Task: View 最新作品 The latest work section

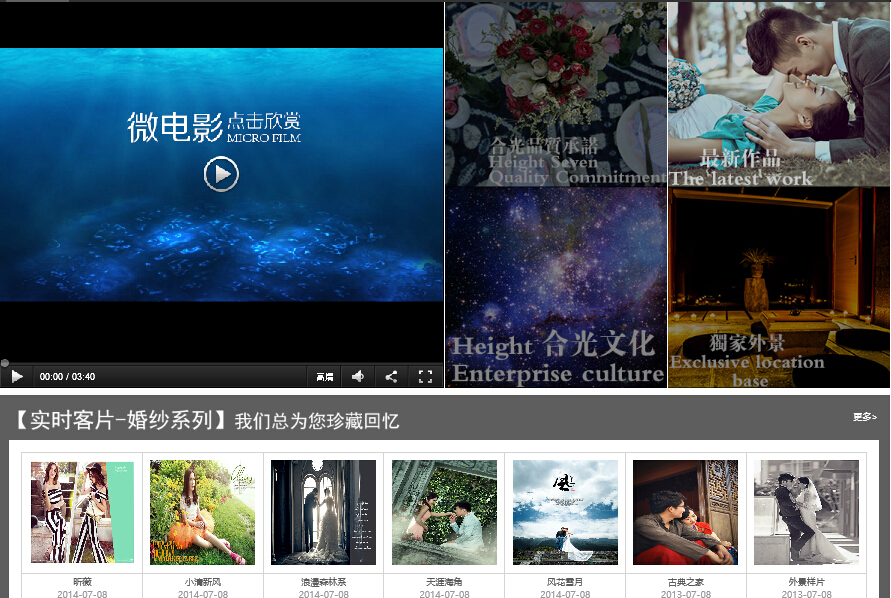Action: [x=778, y=95]
